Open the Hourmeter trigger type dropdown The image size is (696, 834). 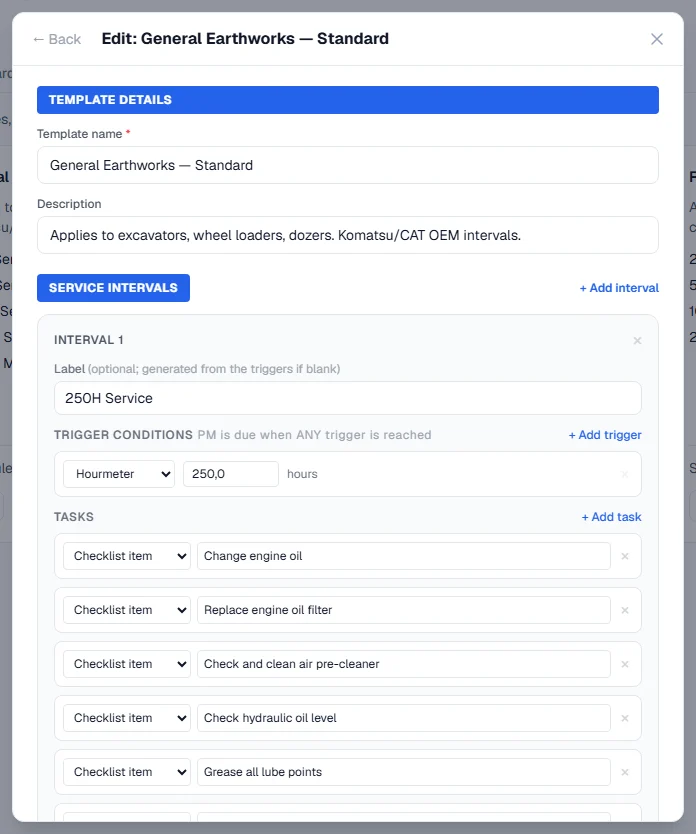[119, 474]
